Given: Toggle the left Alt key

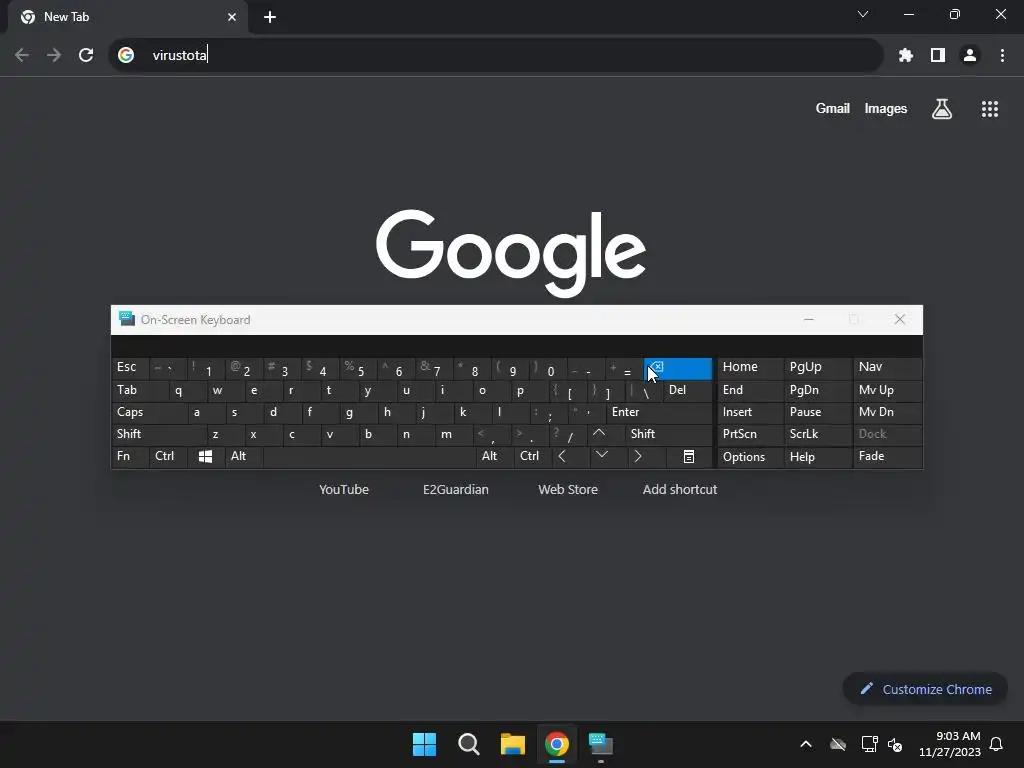Looking at the screenshot, I should pyautogui.click(x=244, y=456).
